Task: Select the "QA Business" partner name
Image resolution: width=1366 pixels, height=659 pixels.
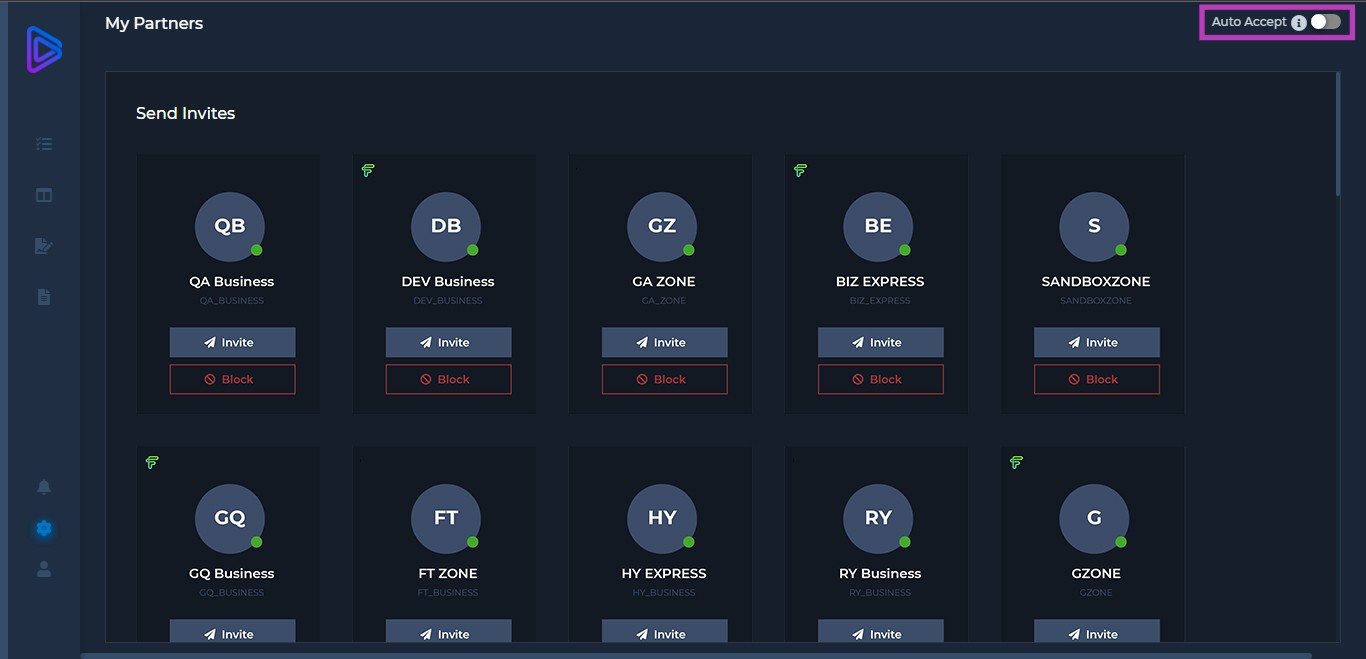Action: pos(232,282)
